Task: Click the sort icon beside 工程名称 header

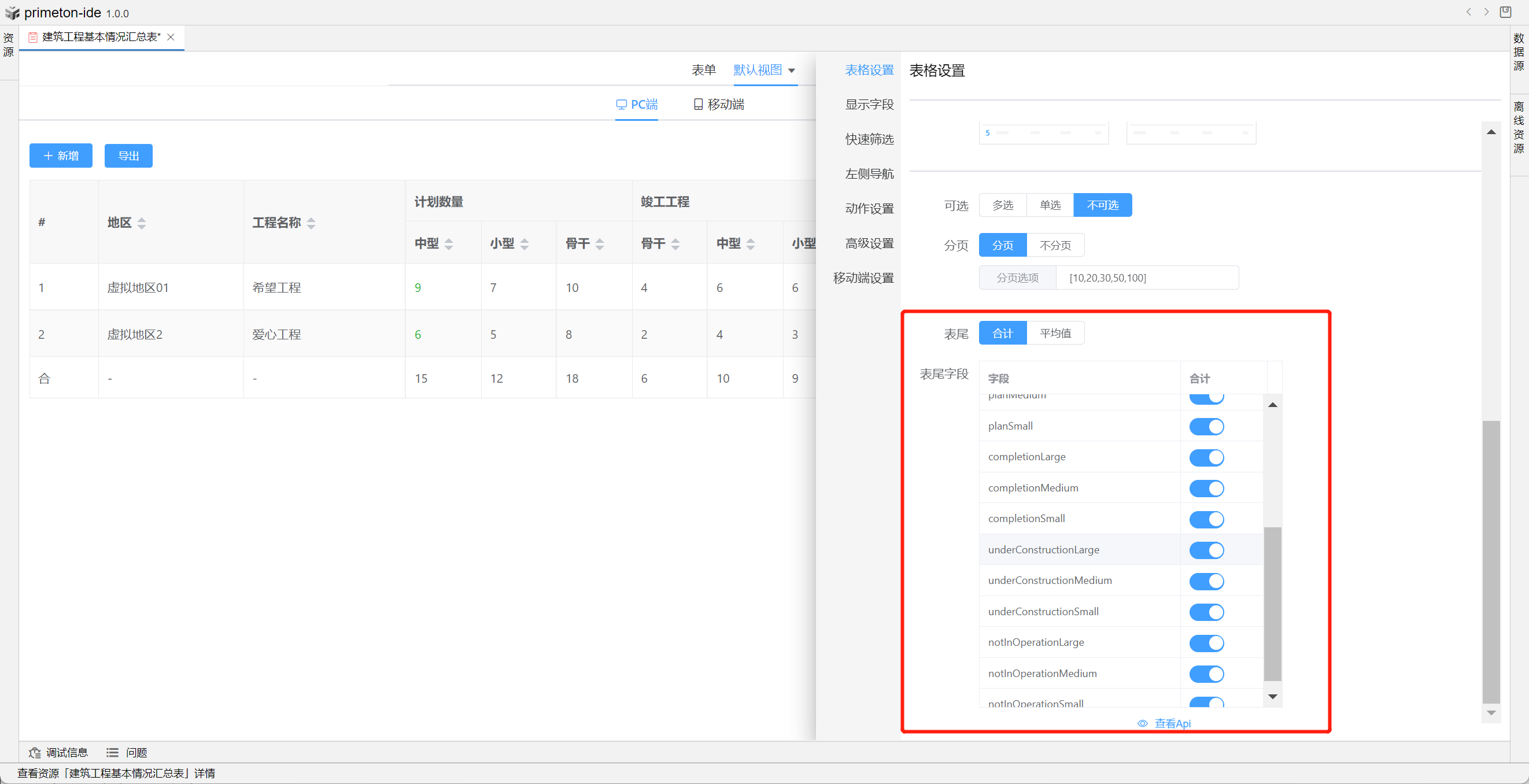Action: 311,223
